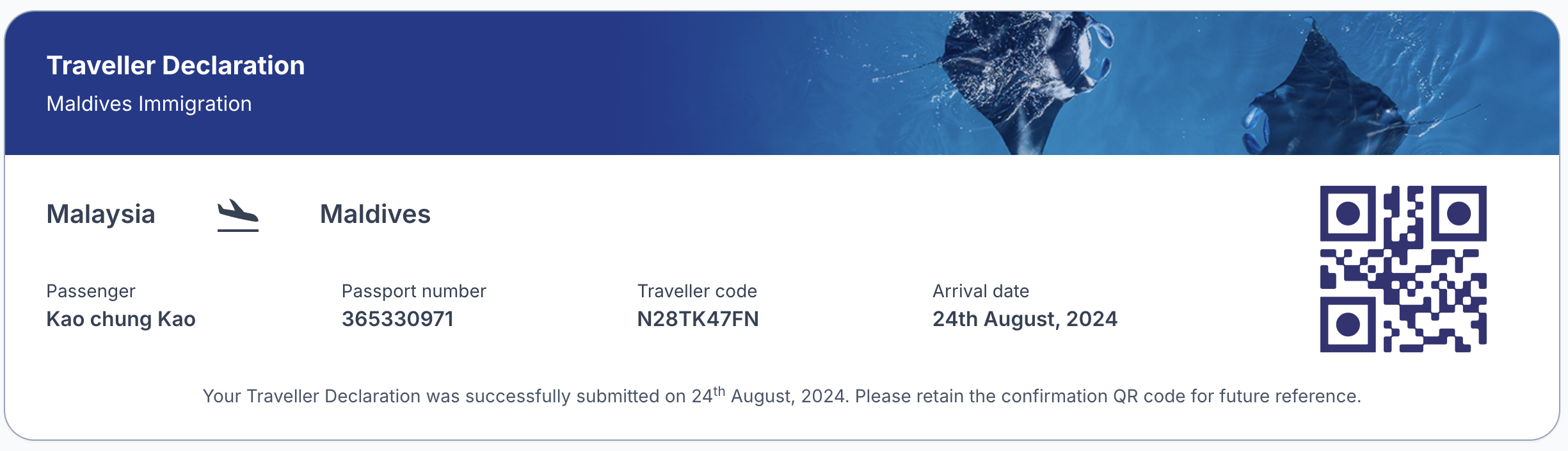
Task: Click passport number 365330971
Action: [x=398, y=319]
